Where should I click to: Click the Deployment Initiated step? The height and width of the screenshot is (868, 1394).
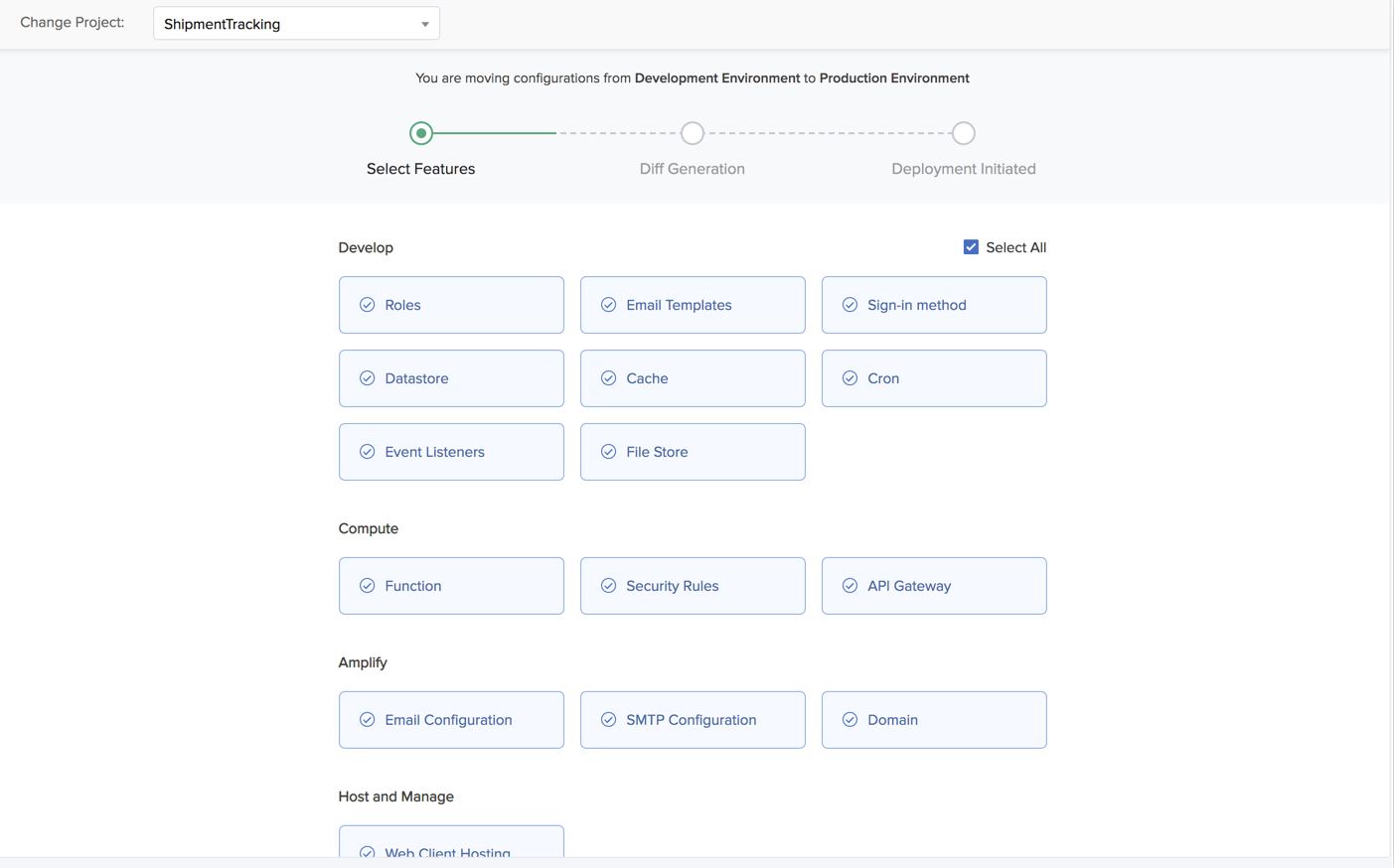pos(963,132)
